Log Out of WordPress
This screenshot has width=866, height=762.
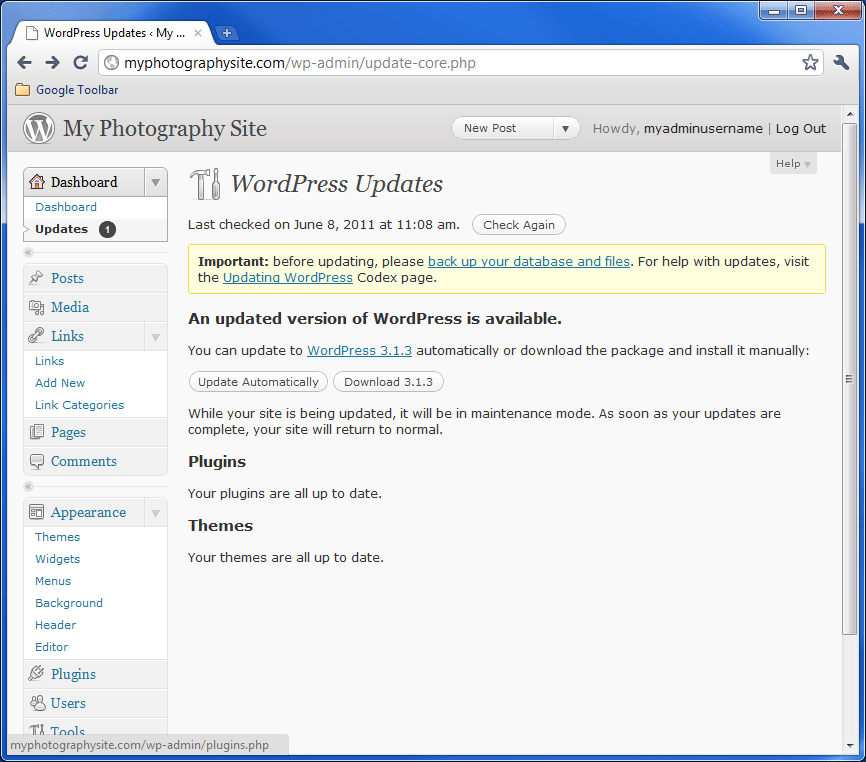[x=801, y=129]
